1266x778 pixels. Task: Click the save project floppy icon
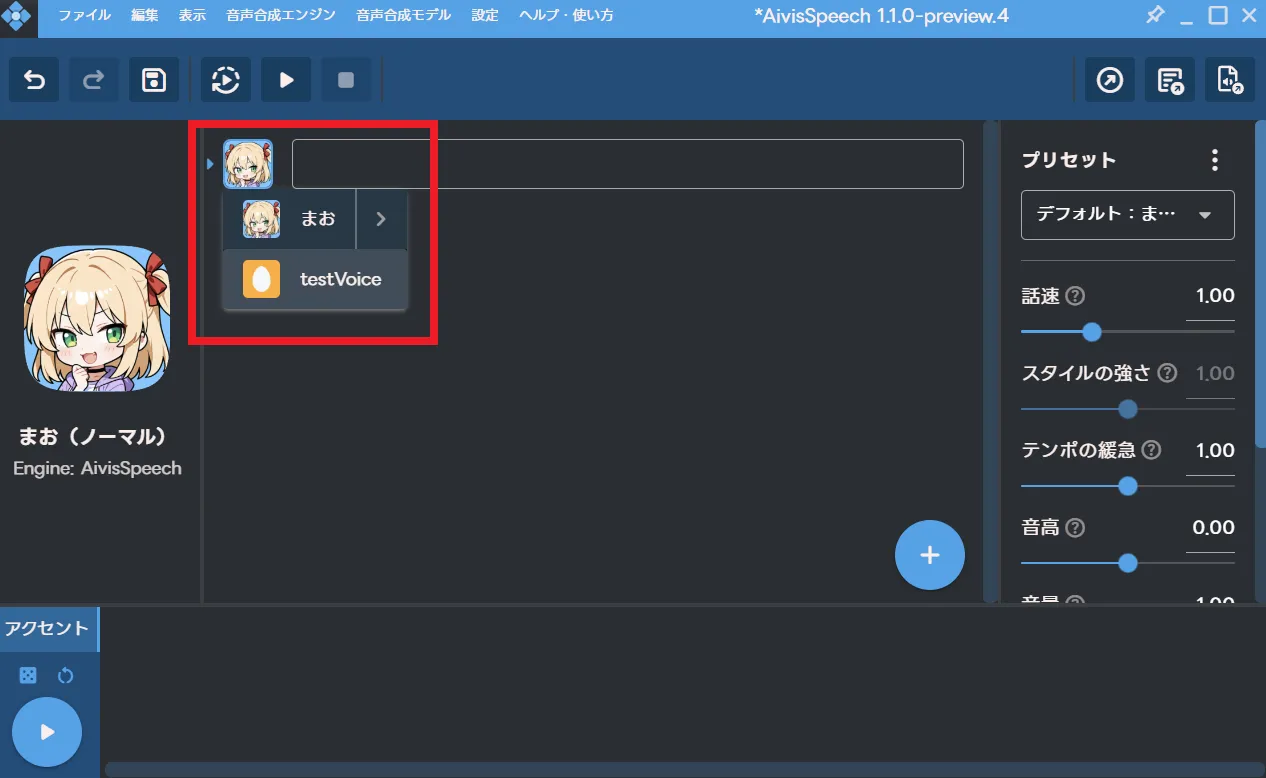point(154,80)
